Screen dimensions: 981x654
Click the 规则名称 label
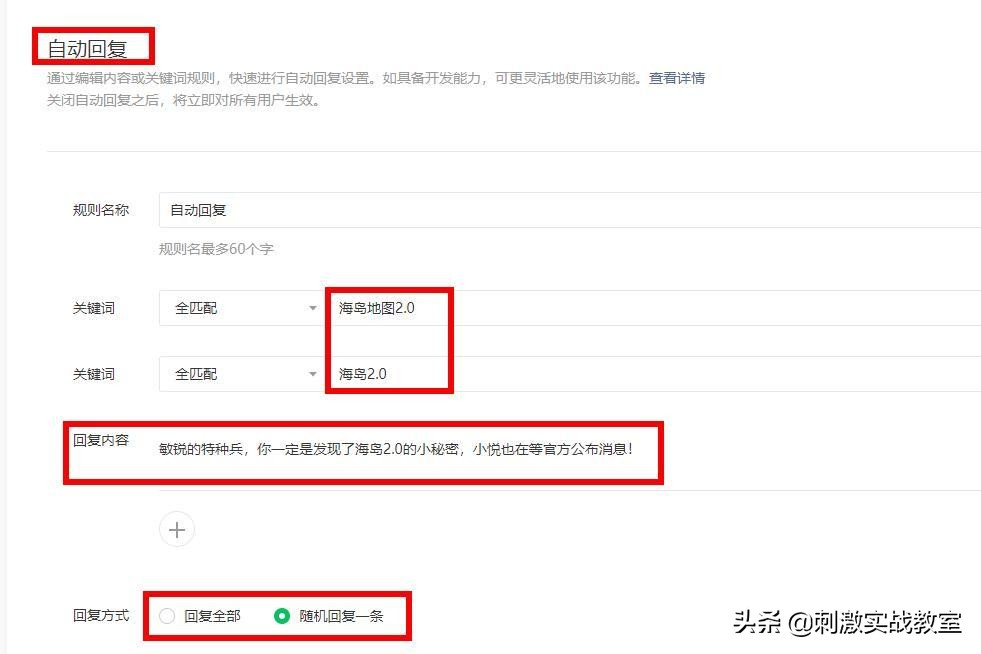101,210
